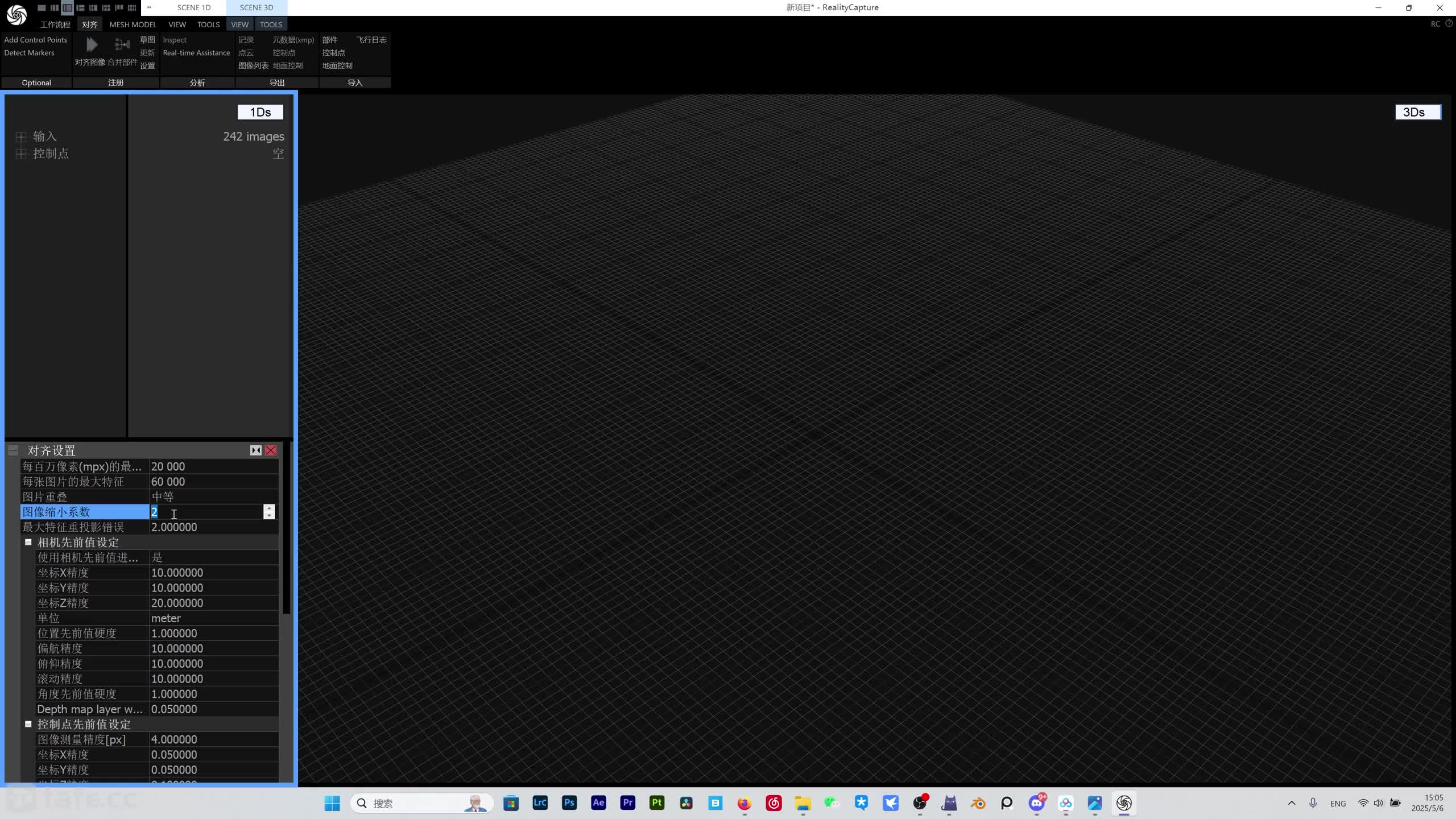This screenshot has width=1456, height=819.
Task: Toggle the 使用相机先前值进 value 是
Action: click(214, 557)
